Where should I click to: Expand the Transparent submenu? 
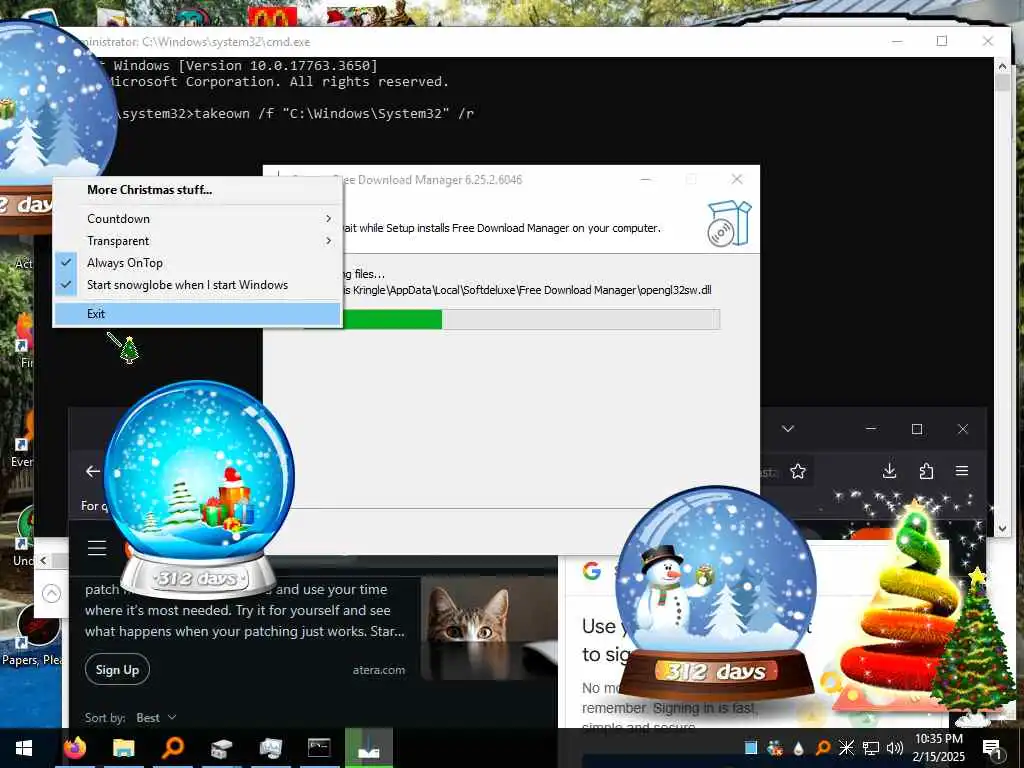tap(197, 240)
